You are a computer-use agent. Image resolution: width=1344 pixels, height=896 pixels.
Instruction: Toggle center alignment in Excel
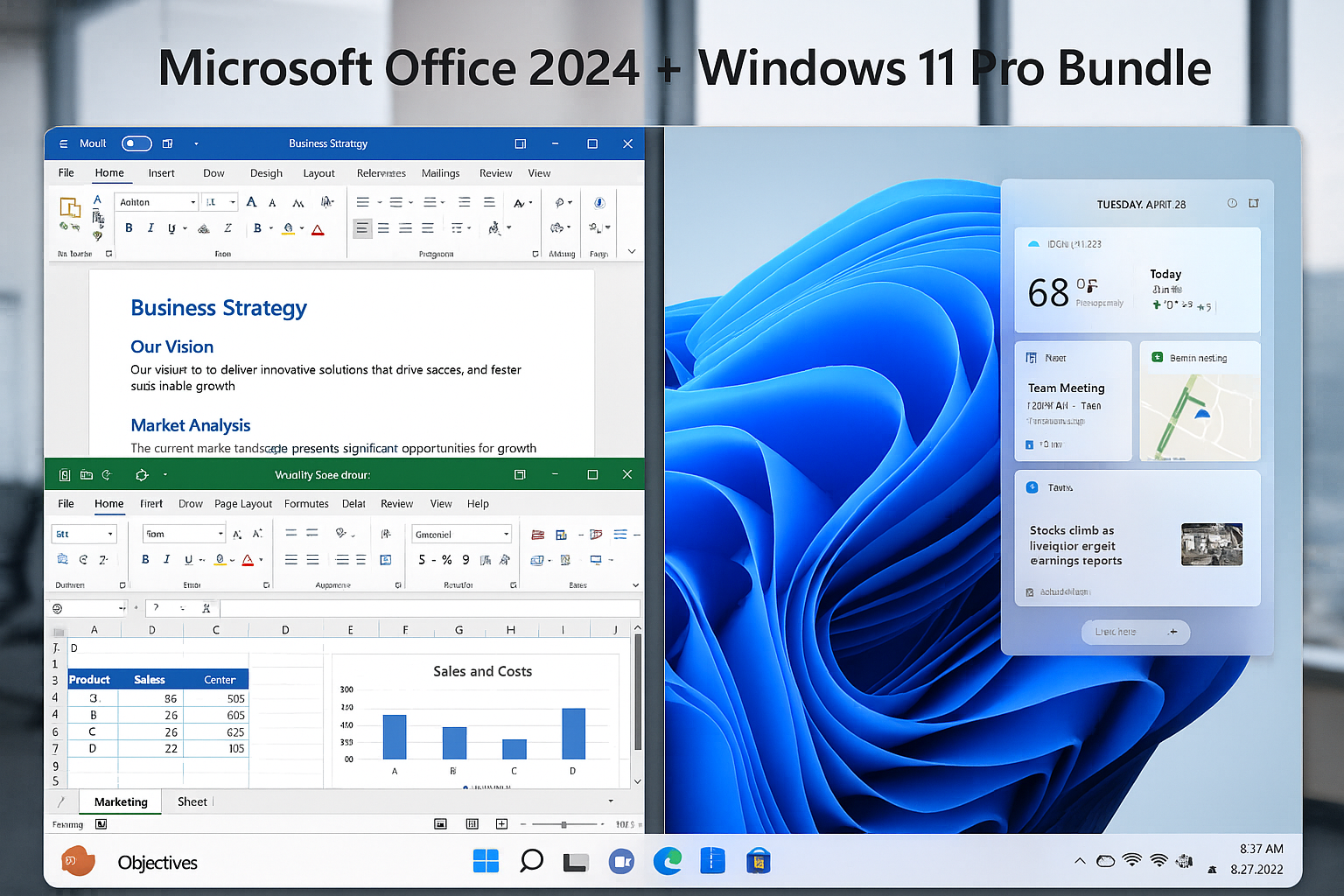point(312,558)
